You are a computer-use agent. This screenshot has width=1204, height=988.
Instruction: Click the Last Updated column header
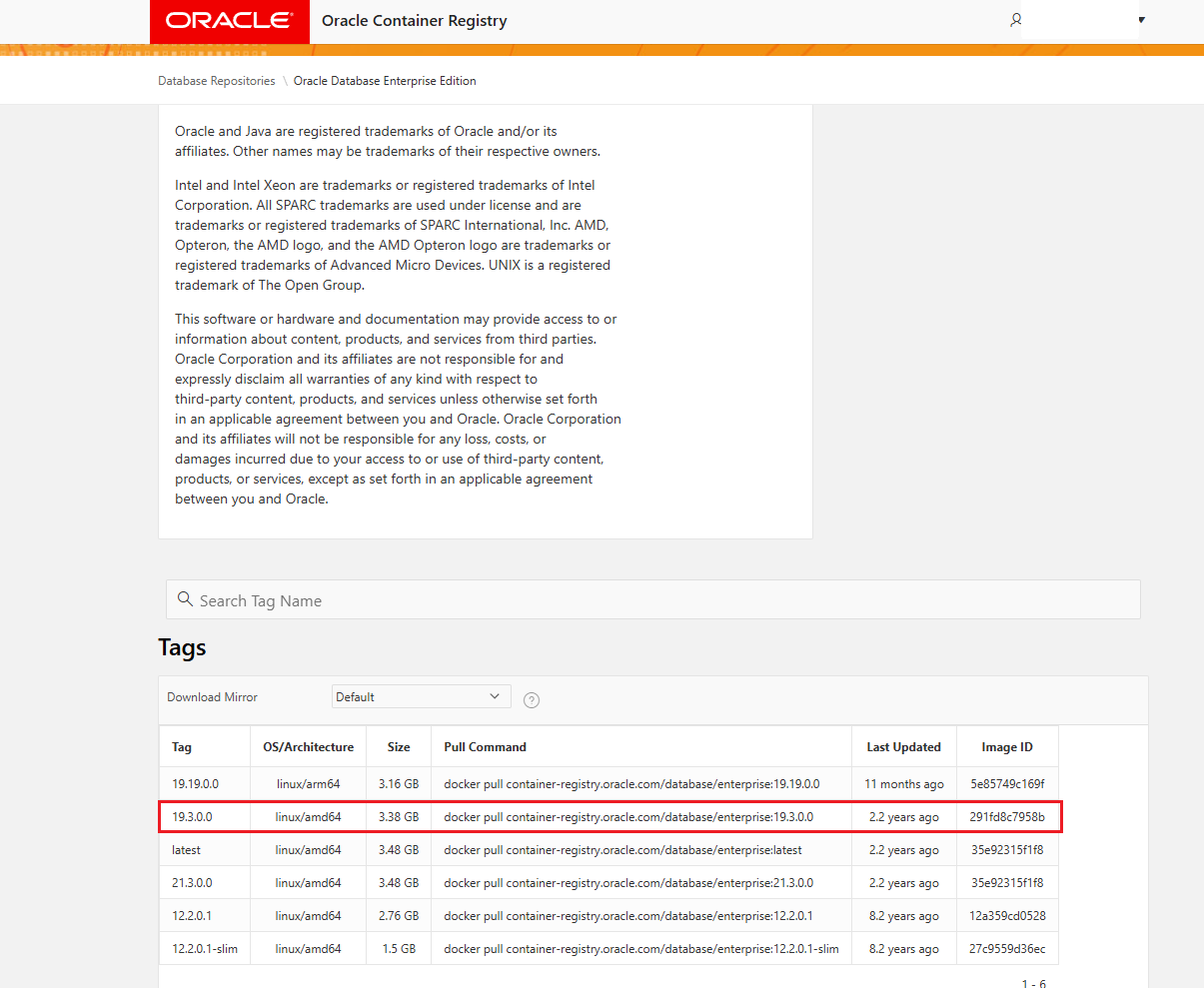click(903, 747)
